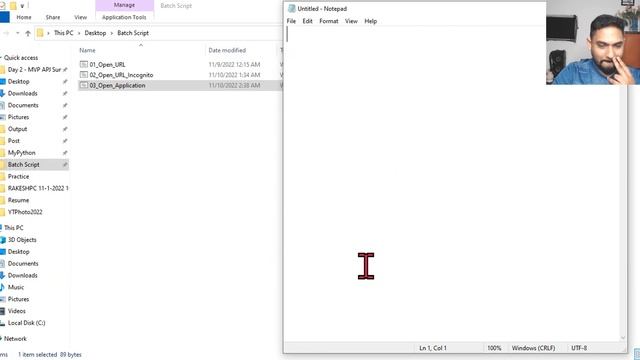This screenshot has height=360, width=640.
Task: Select Quick access in navigation pane
Action: tap(21, 58)
